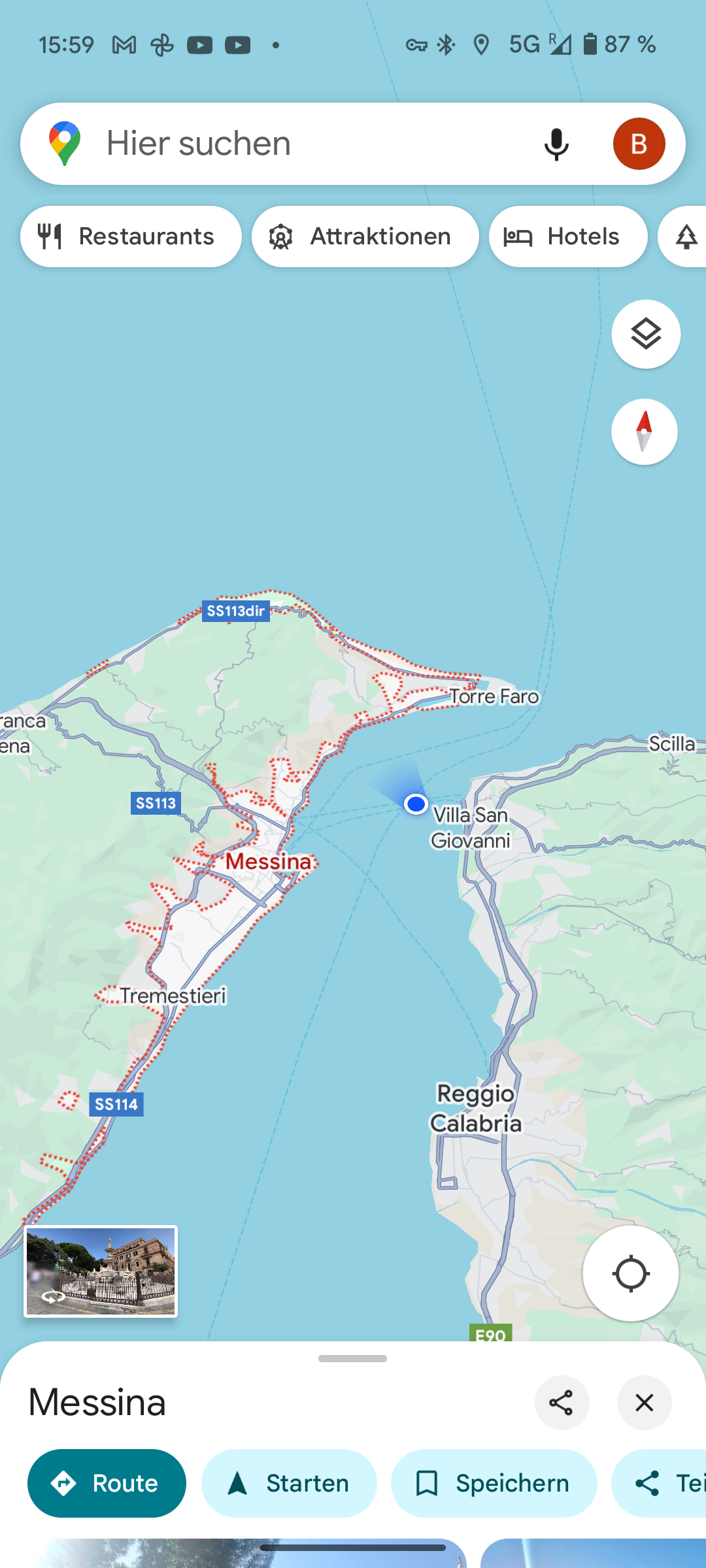Tap the red compass icon
Screen dimensions: 706x1568
[645, 432]
